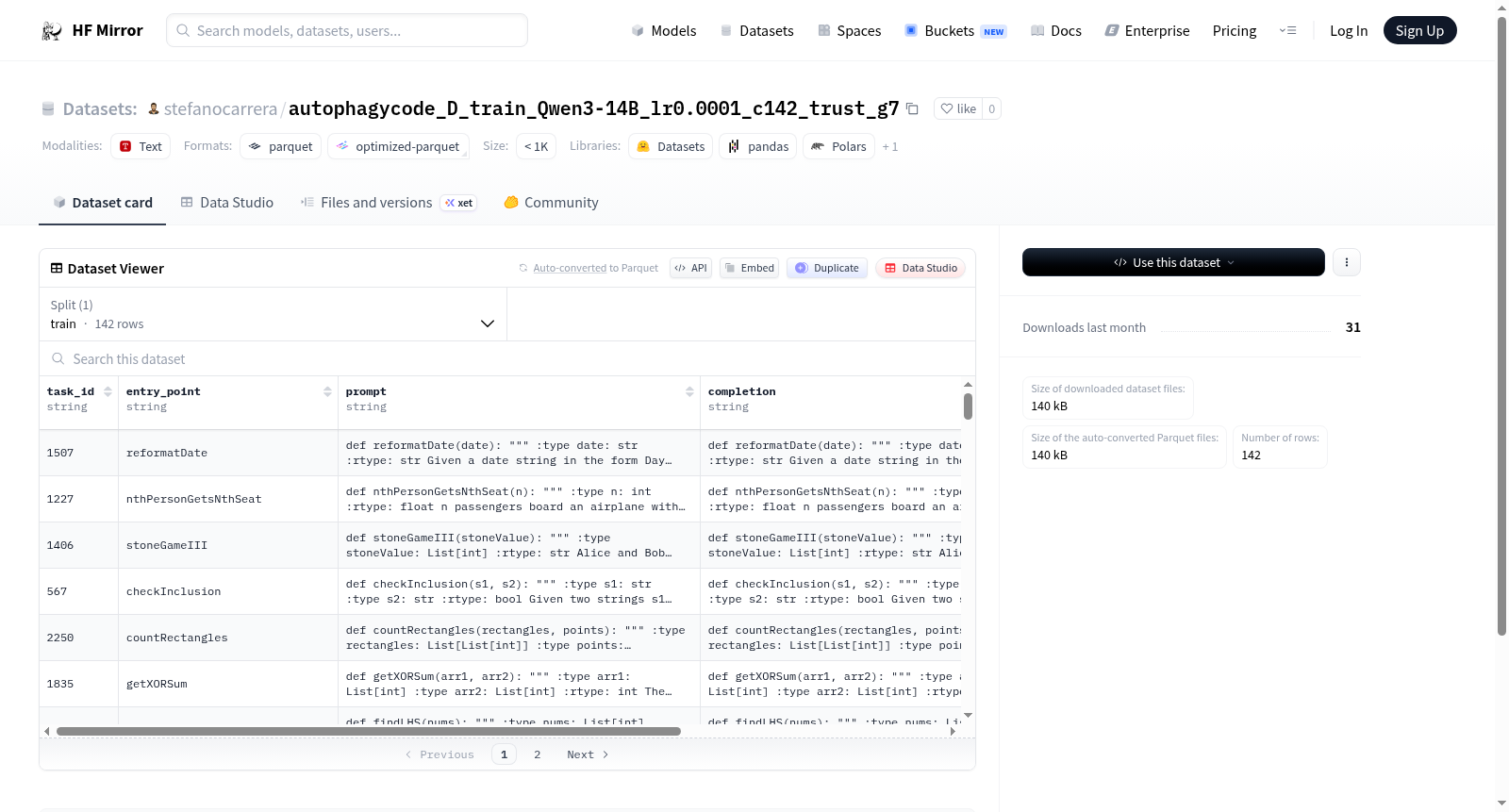This screenshot has width=1509, height=812.
Task: Select the task_id 567 cell
Action: 79,591
